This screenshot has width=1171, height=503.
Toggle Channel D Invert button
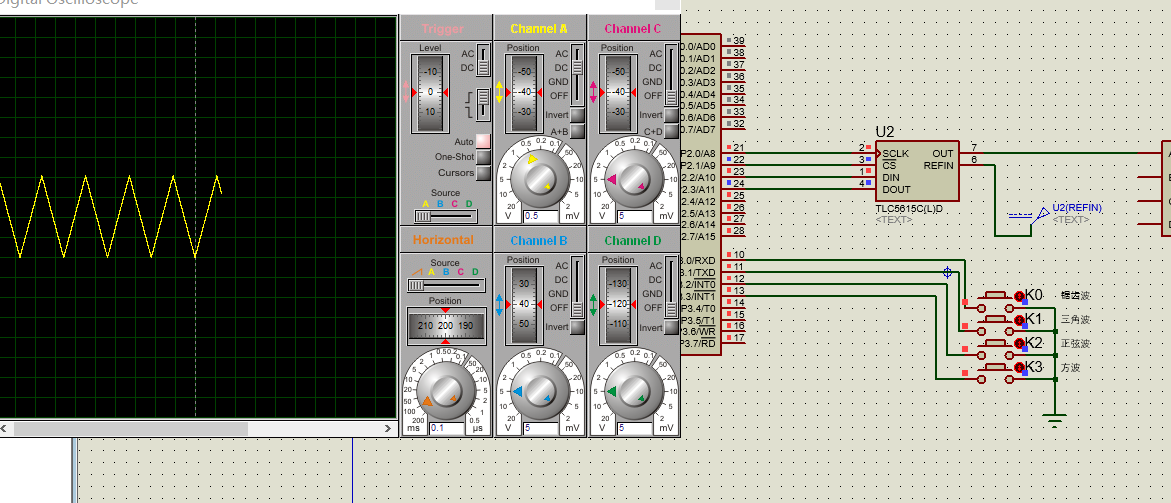(x=671, y=328)
